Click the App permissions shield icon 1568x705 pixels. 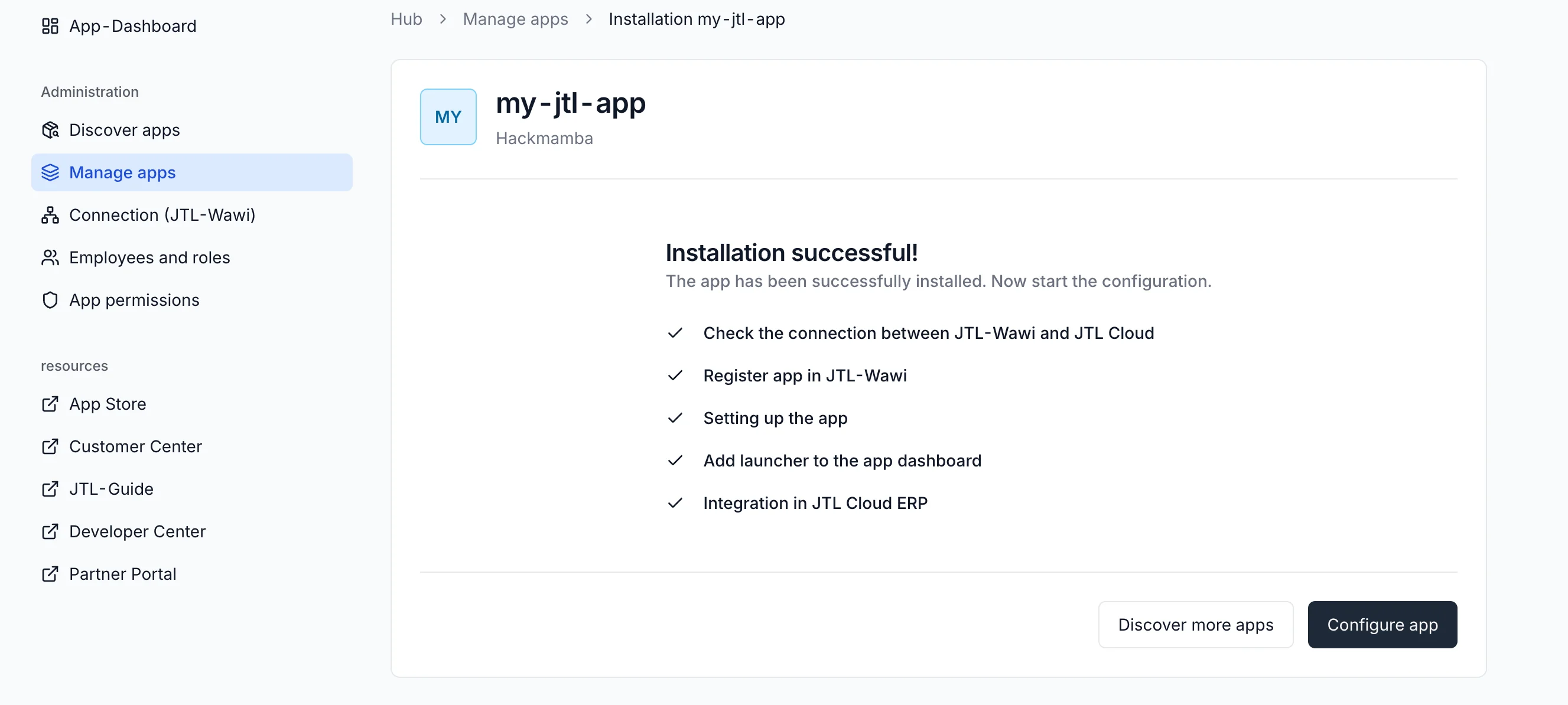point(50,301)
